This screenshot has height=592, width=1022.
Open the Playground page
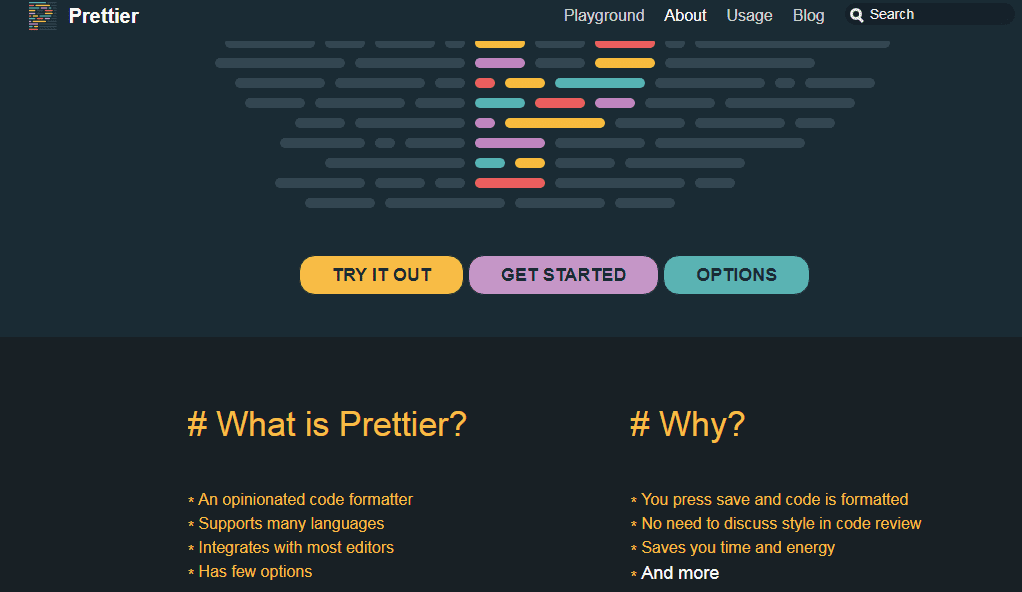[604, 15]
